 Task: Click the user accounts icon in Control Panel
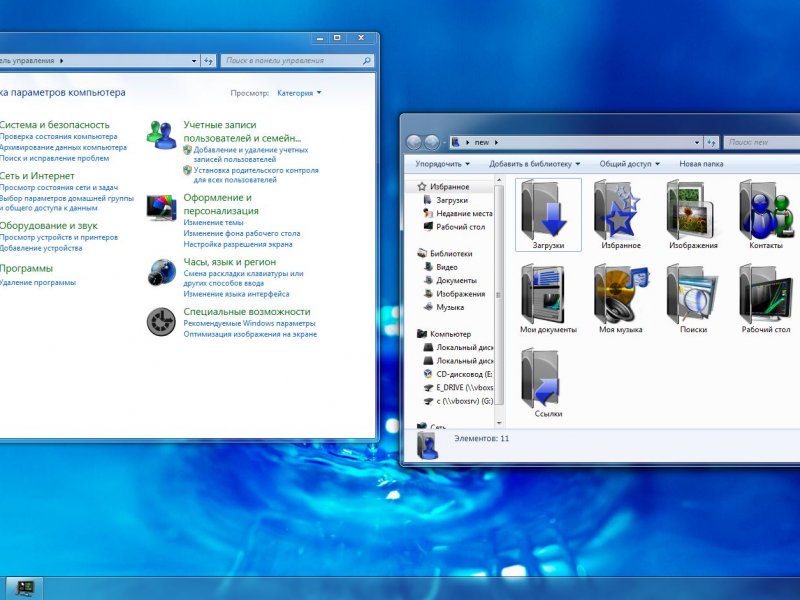161,135
